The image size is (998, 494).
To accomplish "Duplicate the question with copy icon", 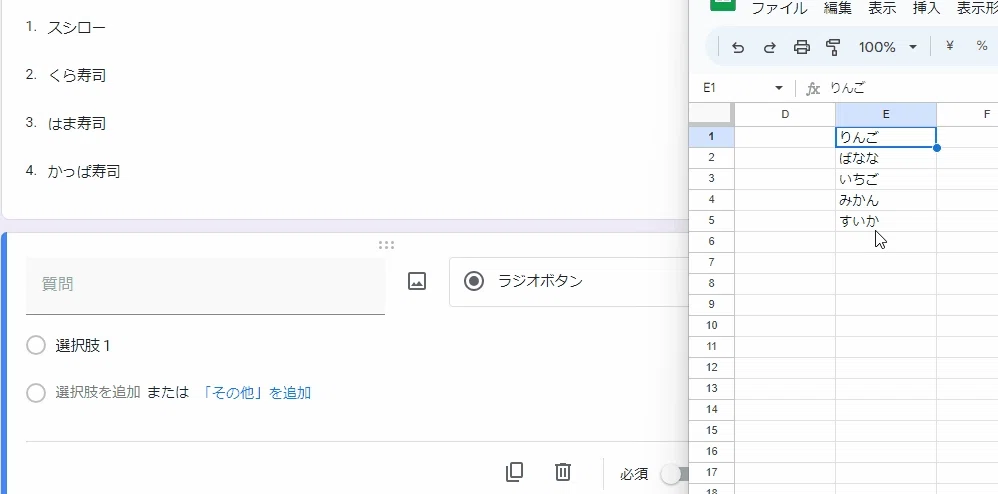I will [x=514, y=472].
